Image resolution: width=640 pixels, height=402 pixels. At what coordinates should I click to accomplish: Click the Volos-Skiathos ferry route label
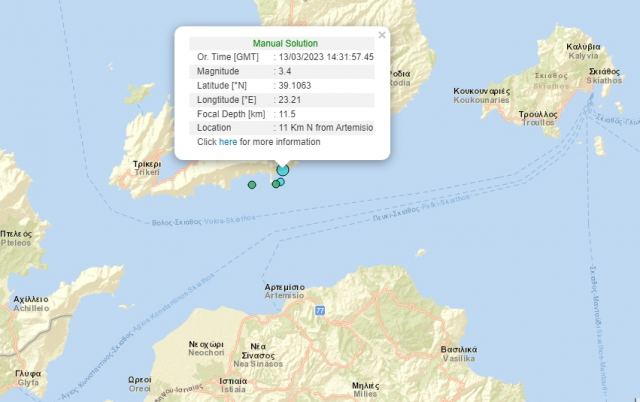coord(203,221)
